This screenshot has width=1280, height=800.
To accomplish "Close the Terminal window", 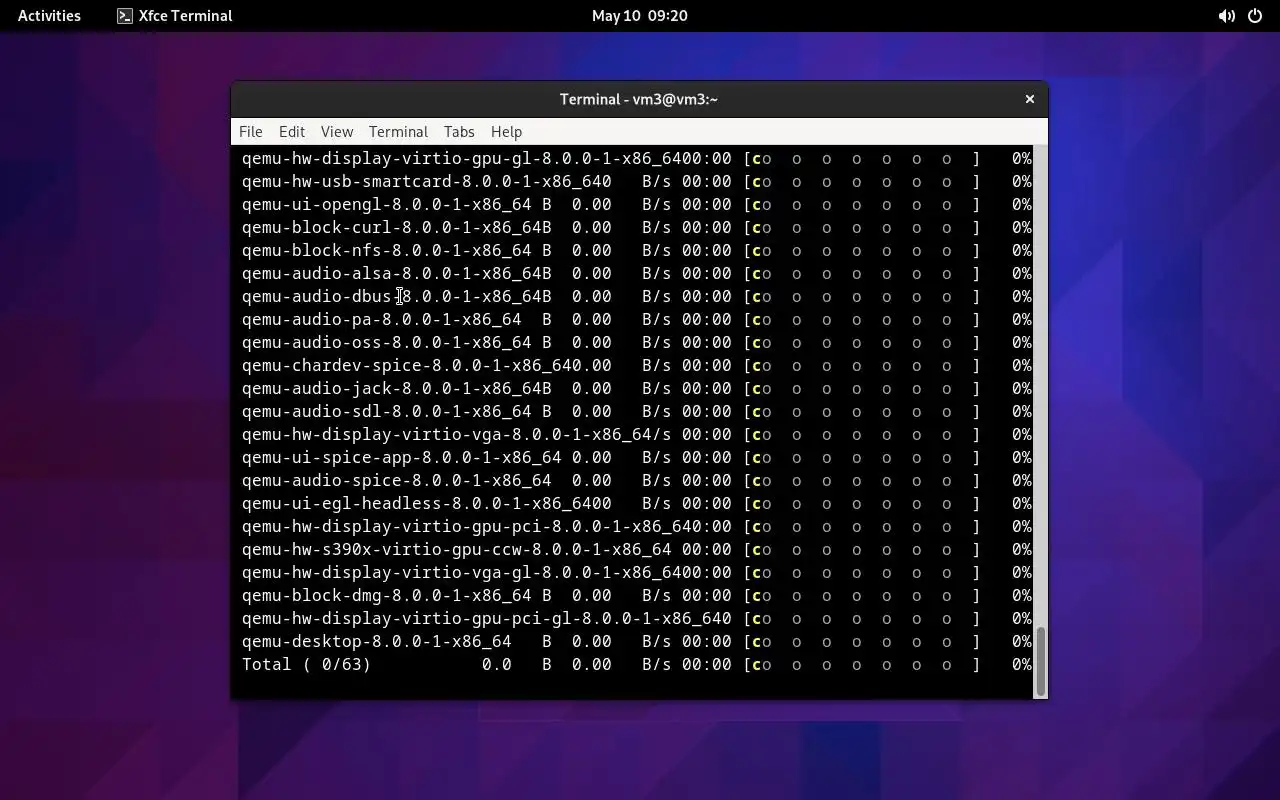I will [1029, 99].
